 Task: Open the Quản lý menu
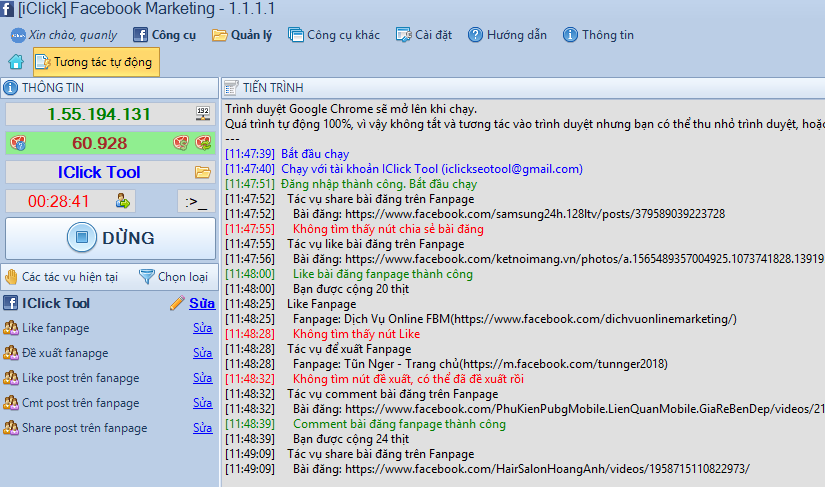tap(242, 35)
